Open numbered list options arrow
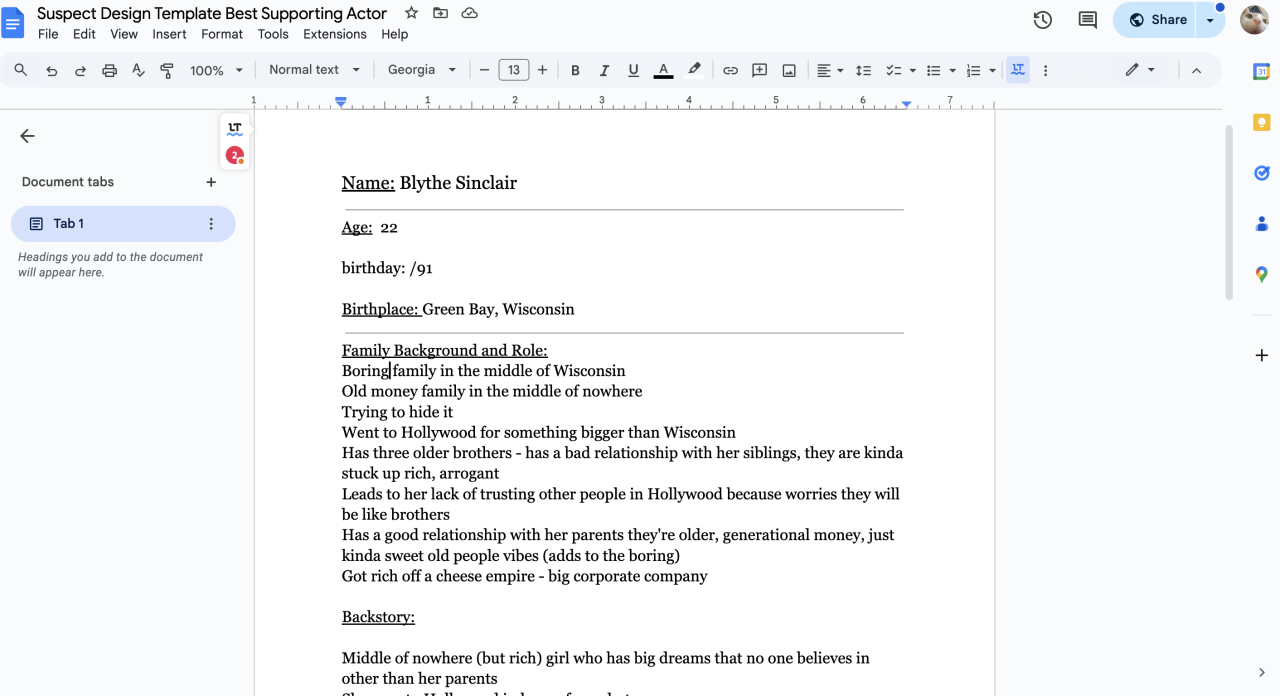 992,70
